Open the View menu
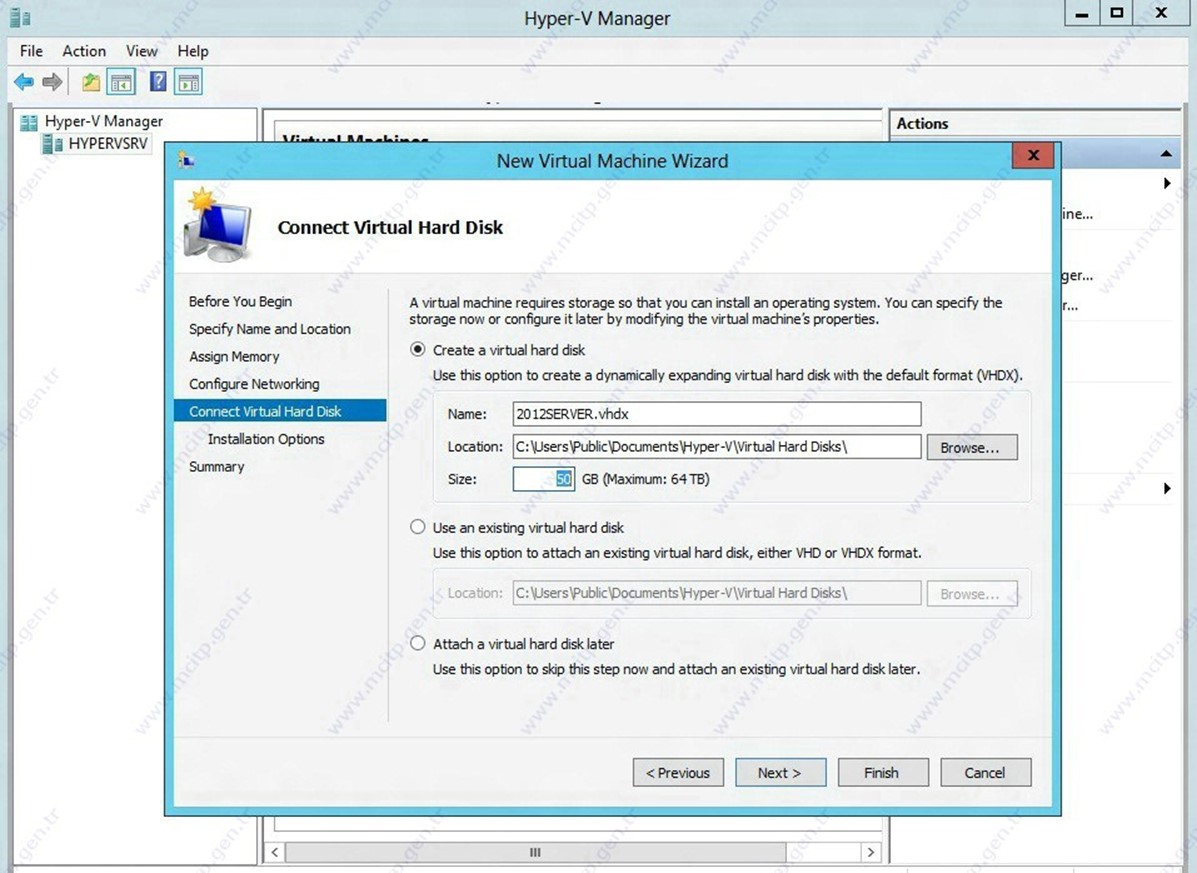Screen dimensions: 1197x873 (142, 51)
